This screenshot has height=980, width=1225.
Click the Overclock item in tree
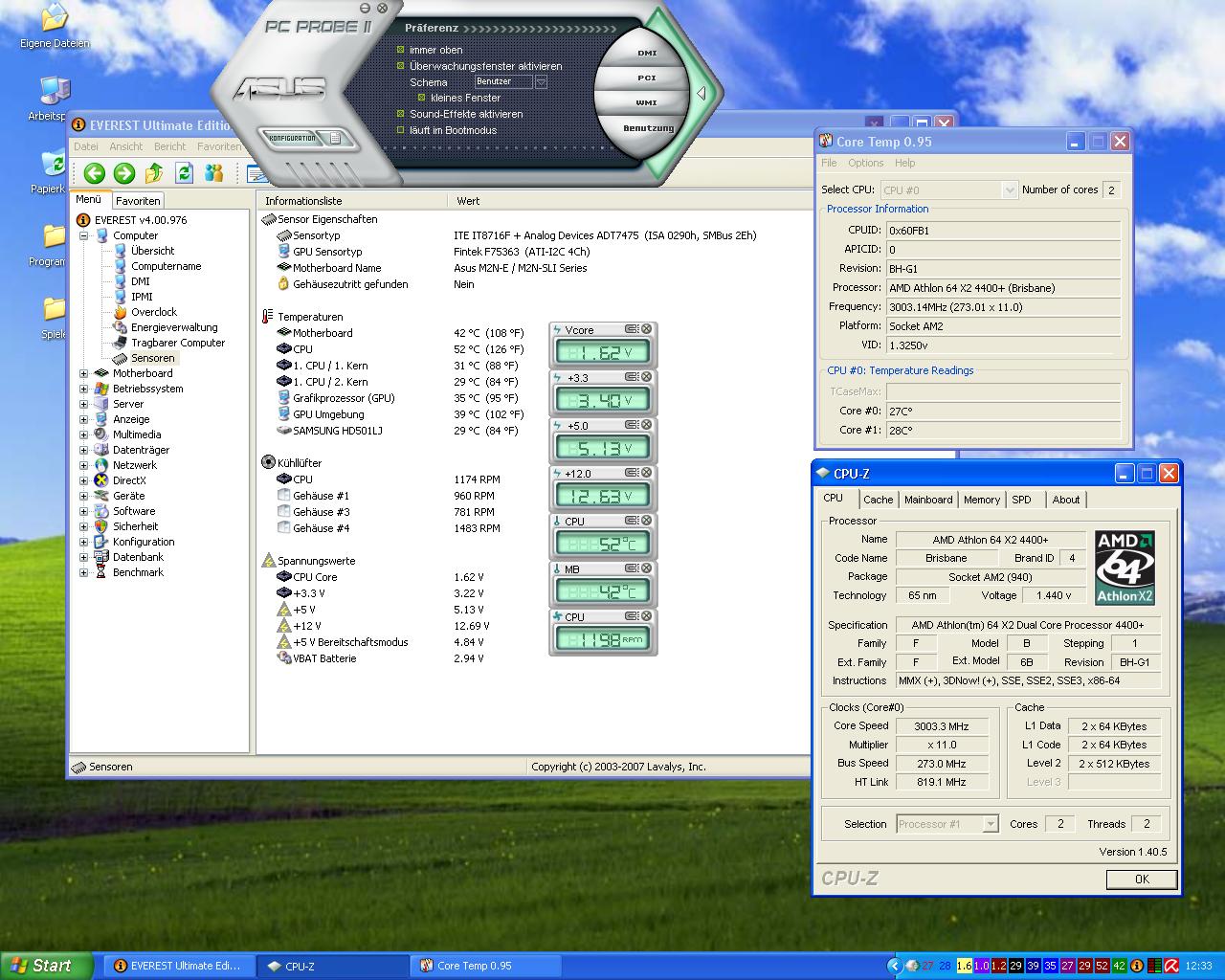(x=153, y=312)
